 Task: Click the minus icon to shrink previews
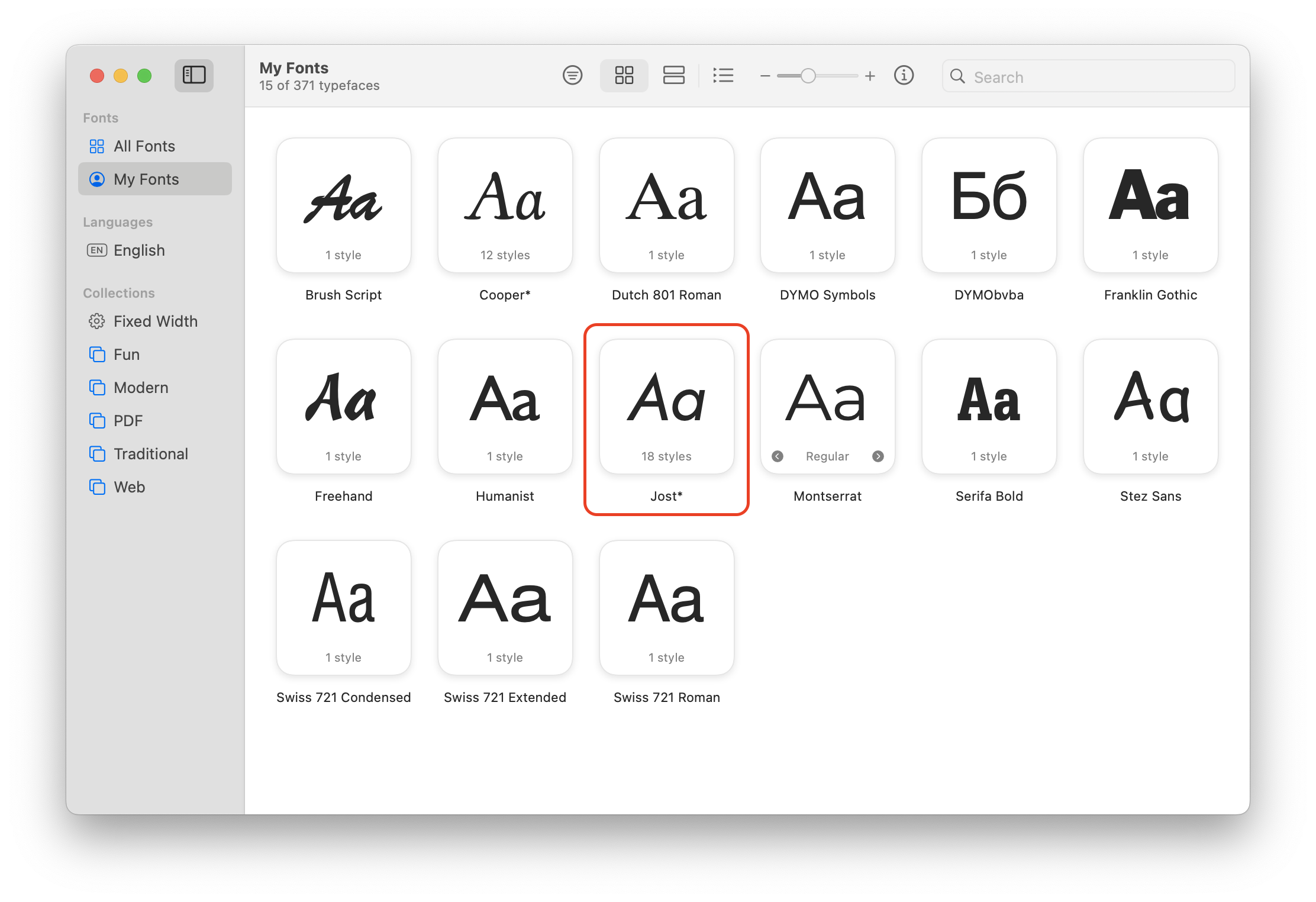pos(765,76)
